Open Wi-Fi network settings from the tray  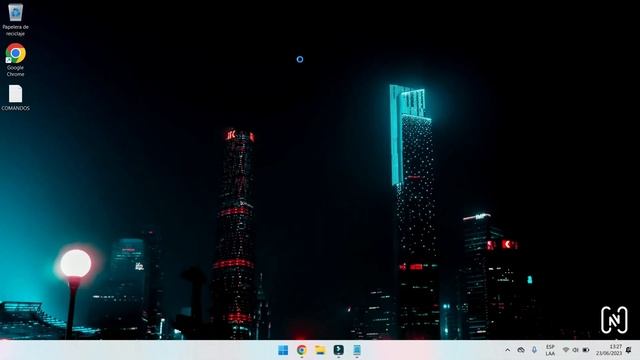(x=566, y=350)
